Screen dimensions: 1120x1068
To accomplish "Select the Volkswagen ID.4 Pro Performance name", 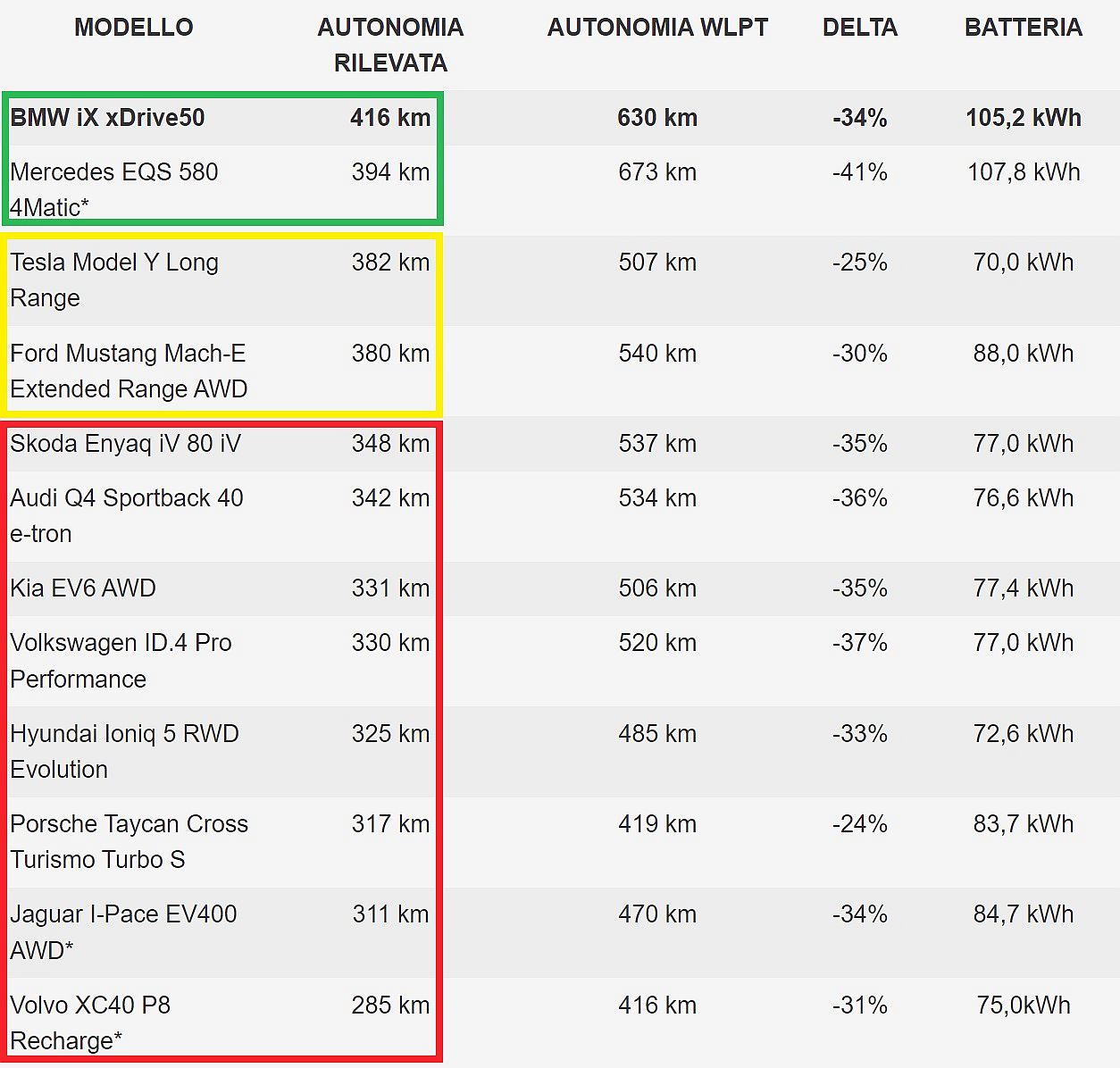I will pyautogui.click(x=121, y=661).
